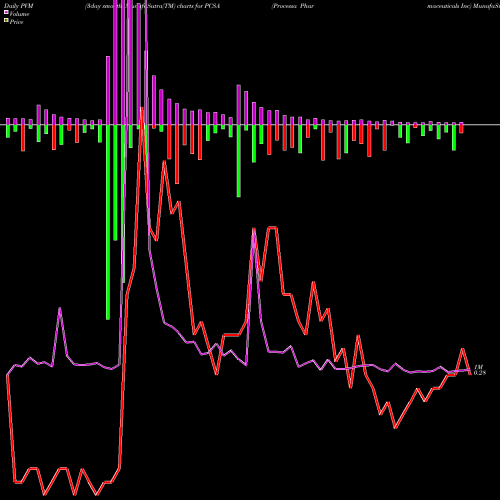Click the '1M' label above 0.28
Viewport: 500px width, 500px height.
pos(478,367)
